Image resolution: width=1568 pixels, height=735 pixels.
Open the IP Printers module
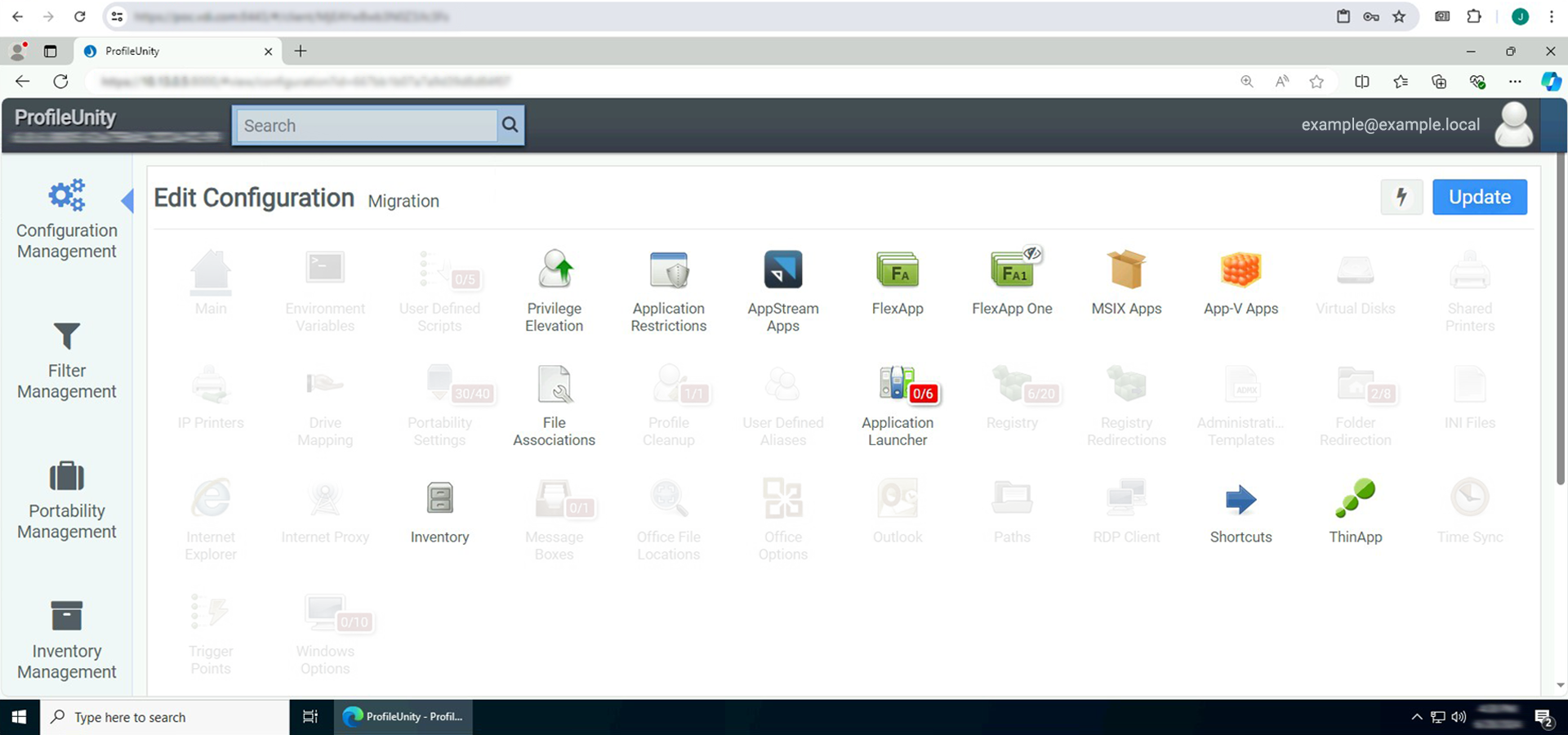pos(211,397)
